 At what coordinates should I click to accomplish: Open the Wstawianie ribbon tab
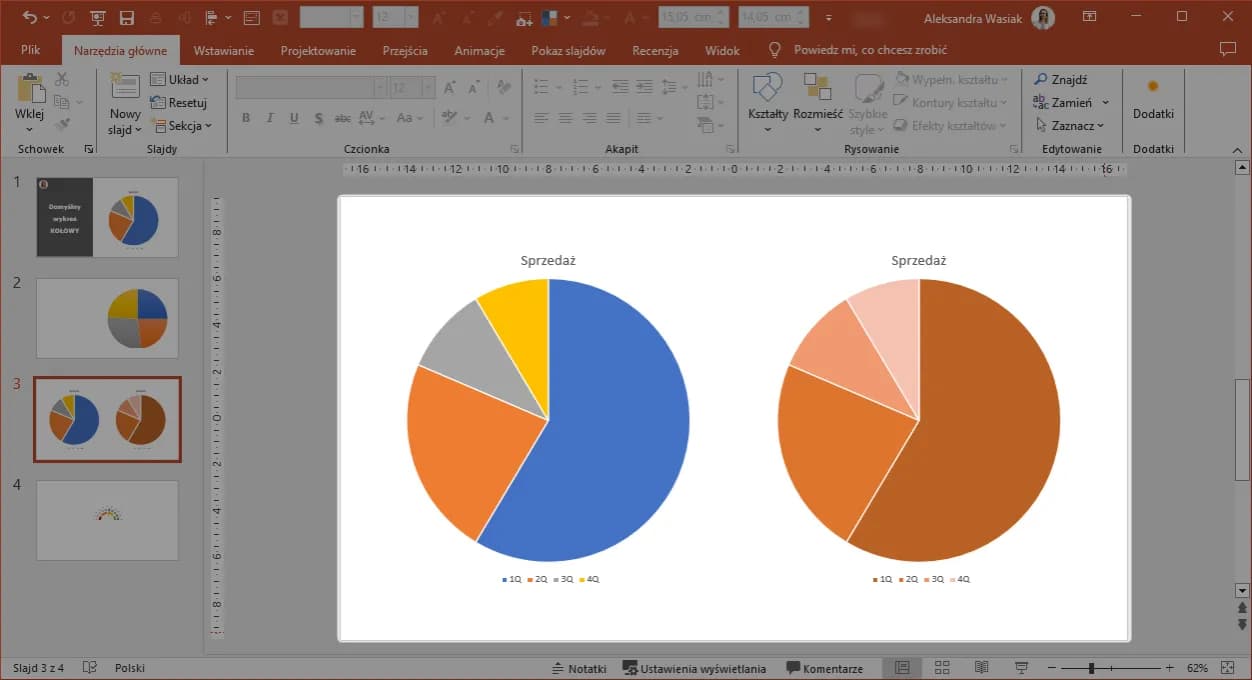point(224,50)
